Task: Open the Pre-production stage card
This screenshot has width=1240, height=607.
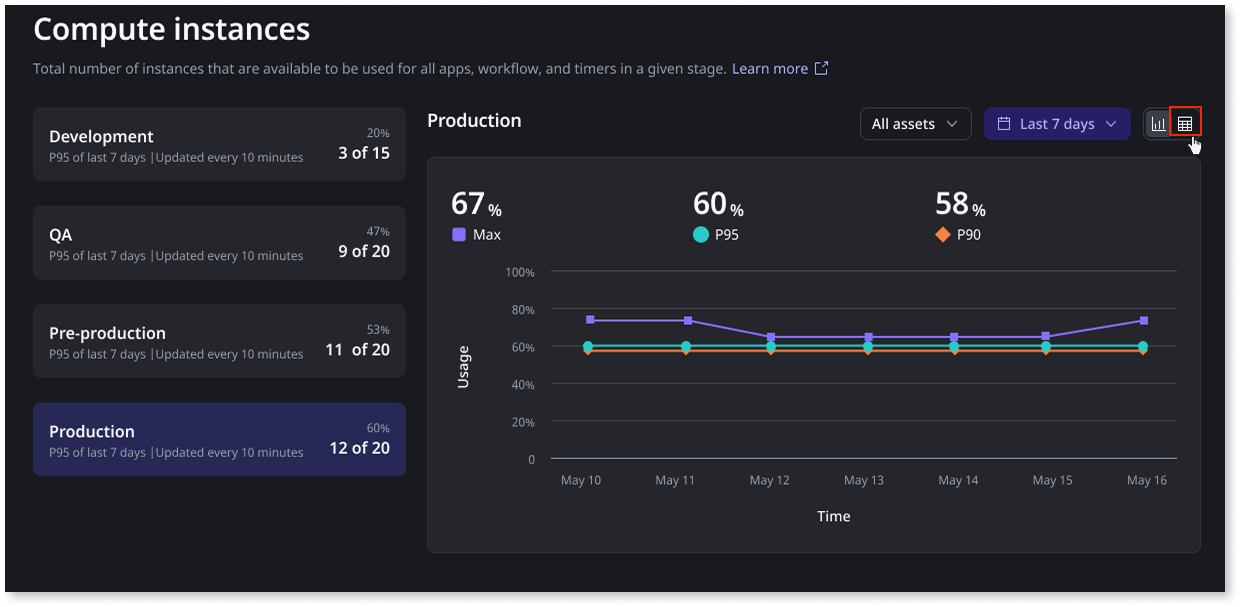Action: tap(219, 341)
